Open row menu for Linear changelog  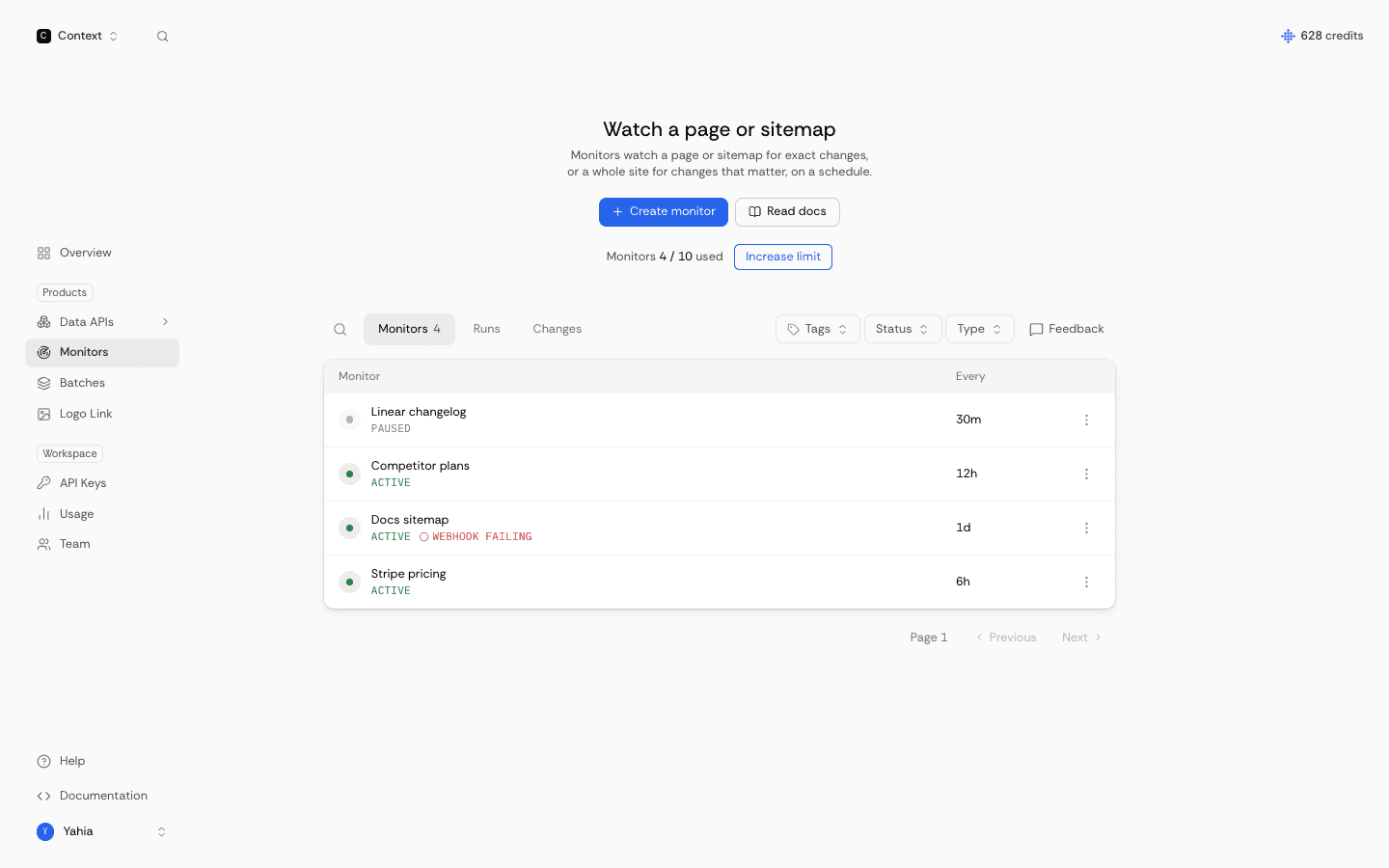[x=1086, y=420]
